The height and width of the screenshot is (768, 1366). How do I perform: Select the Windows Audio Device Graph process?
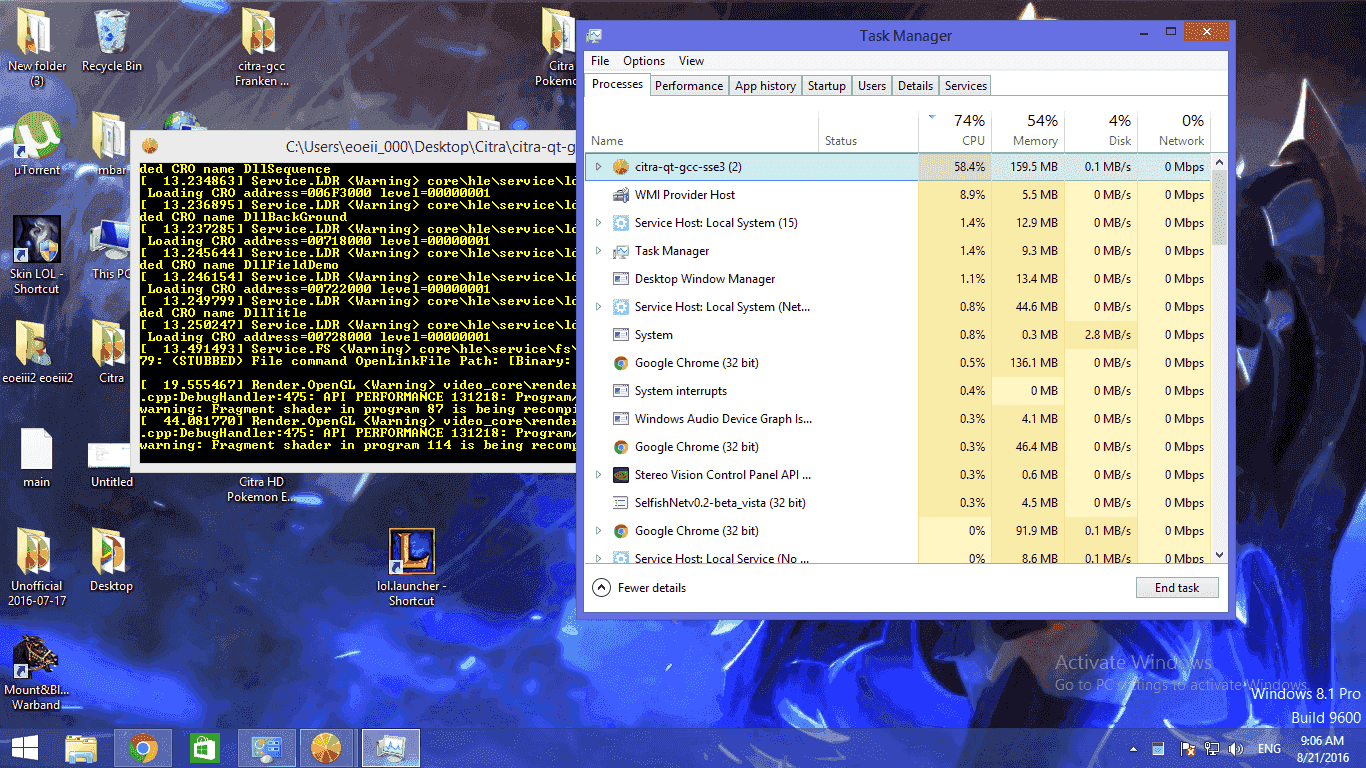(898, 419)
